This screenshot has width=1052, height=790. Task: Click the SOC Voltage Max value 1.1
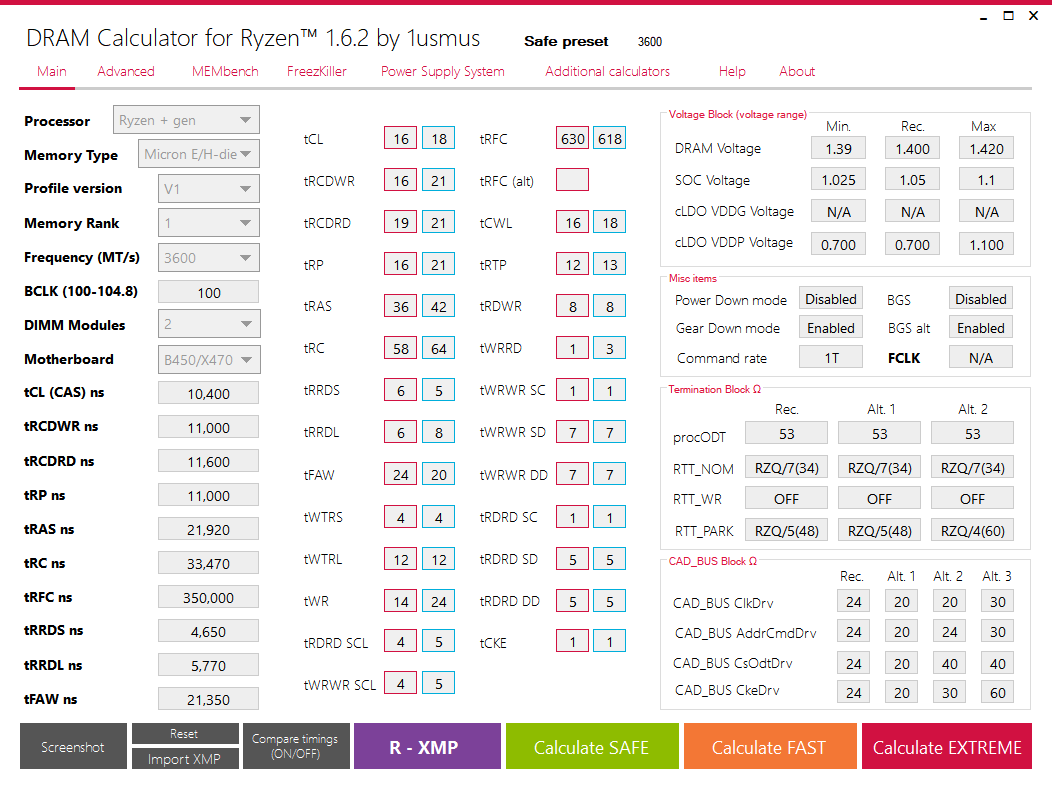point(986,180)
